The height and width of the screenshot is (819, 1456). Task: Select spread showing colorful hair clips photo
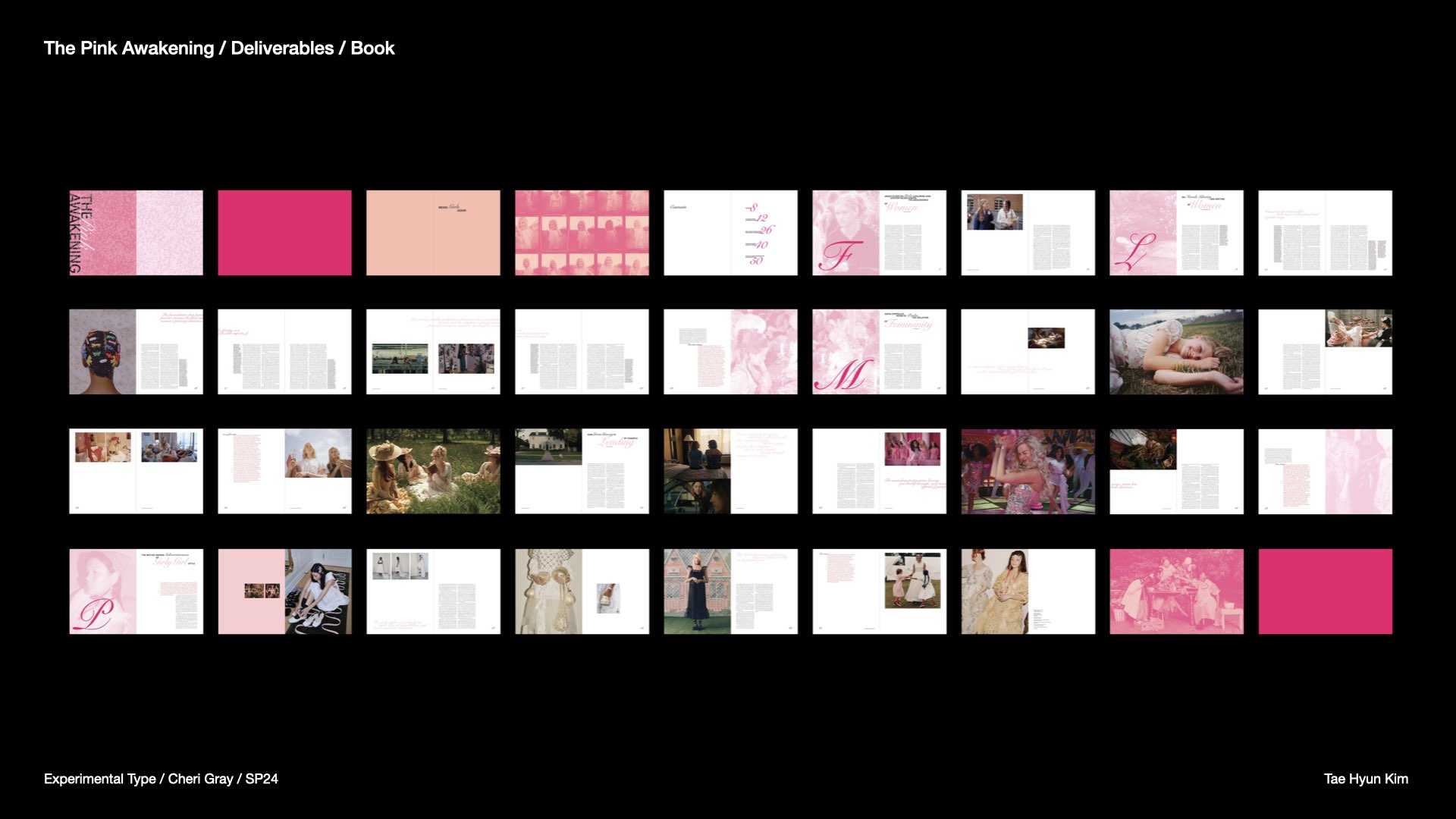coord(136,352)
